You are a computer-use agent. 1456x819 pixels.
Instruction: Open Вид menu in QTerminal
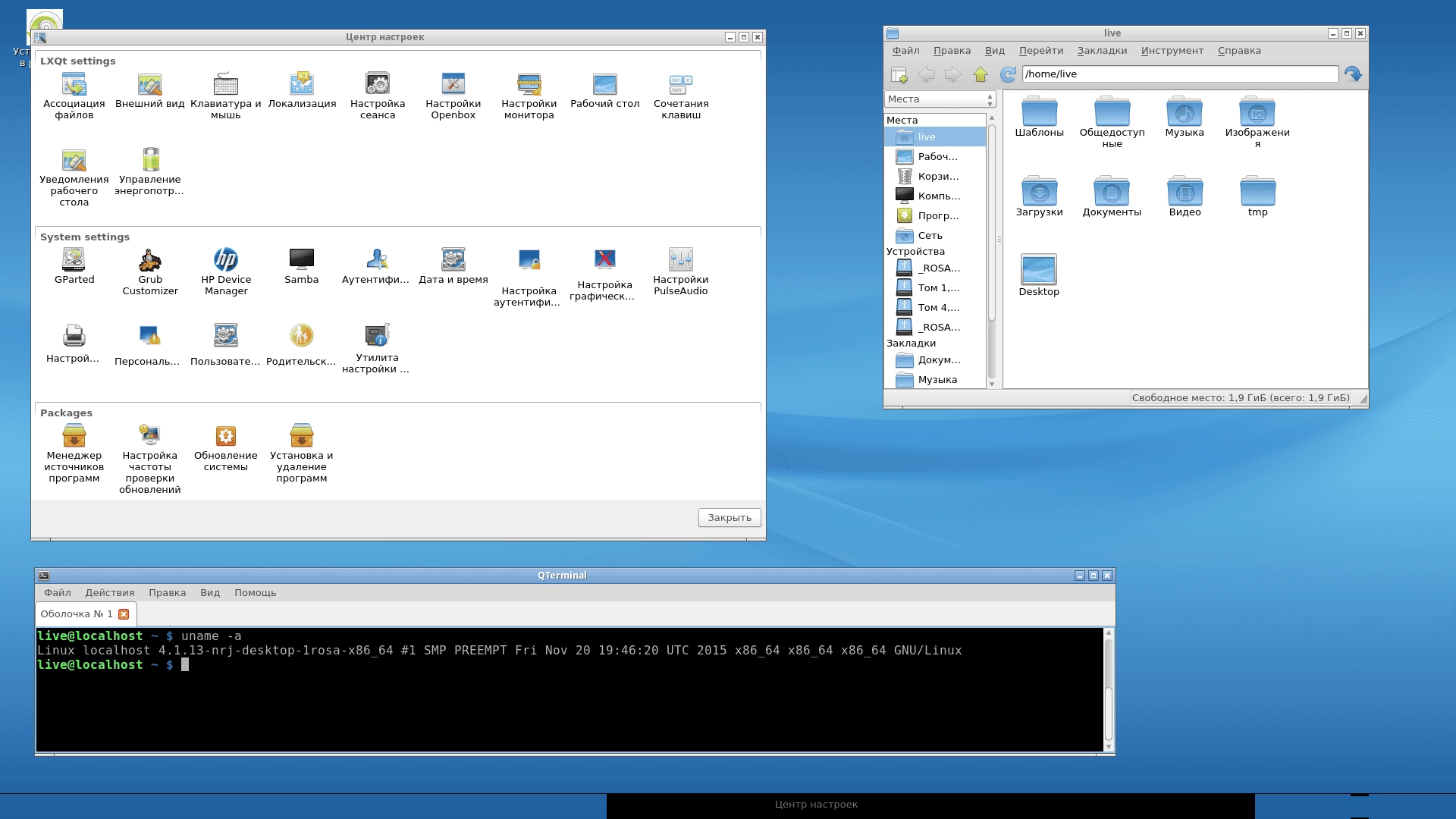click(x=210, y=593)
